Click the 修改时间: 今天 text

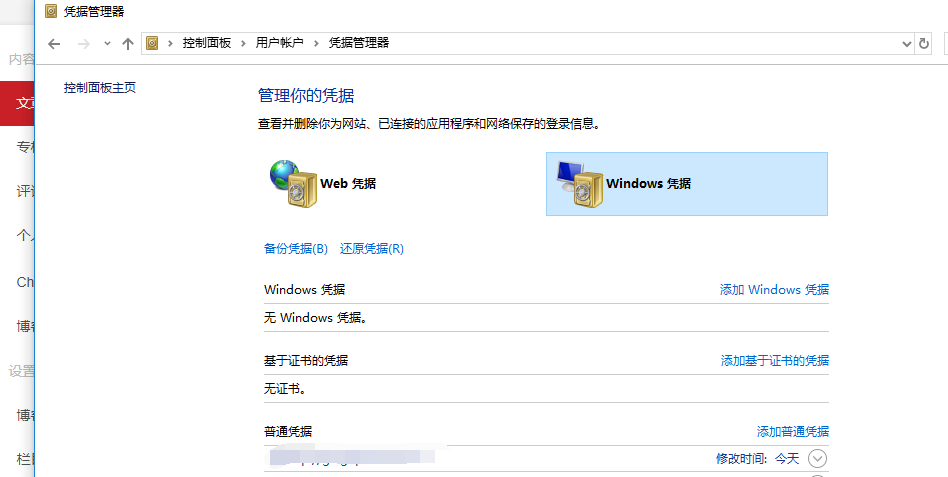(758, 459)
